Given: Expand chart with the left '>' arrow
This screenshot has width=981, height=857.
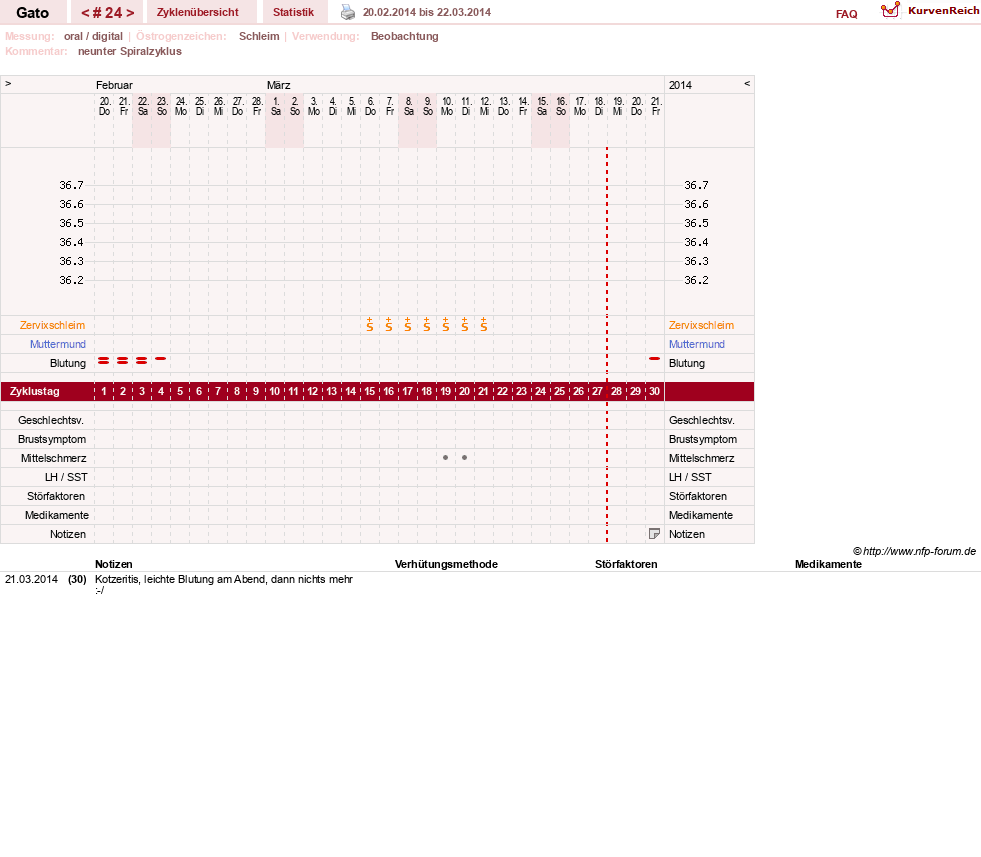Looking at the screenshot, I should pyautogui.click(x=8, y=83).
